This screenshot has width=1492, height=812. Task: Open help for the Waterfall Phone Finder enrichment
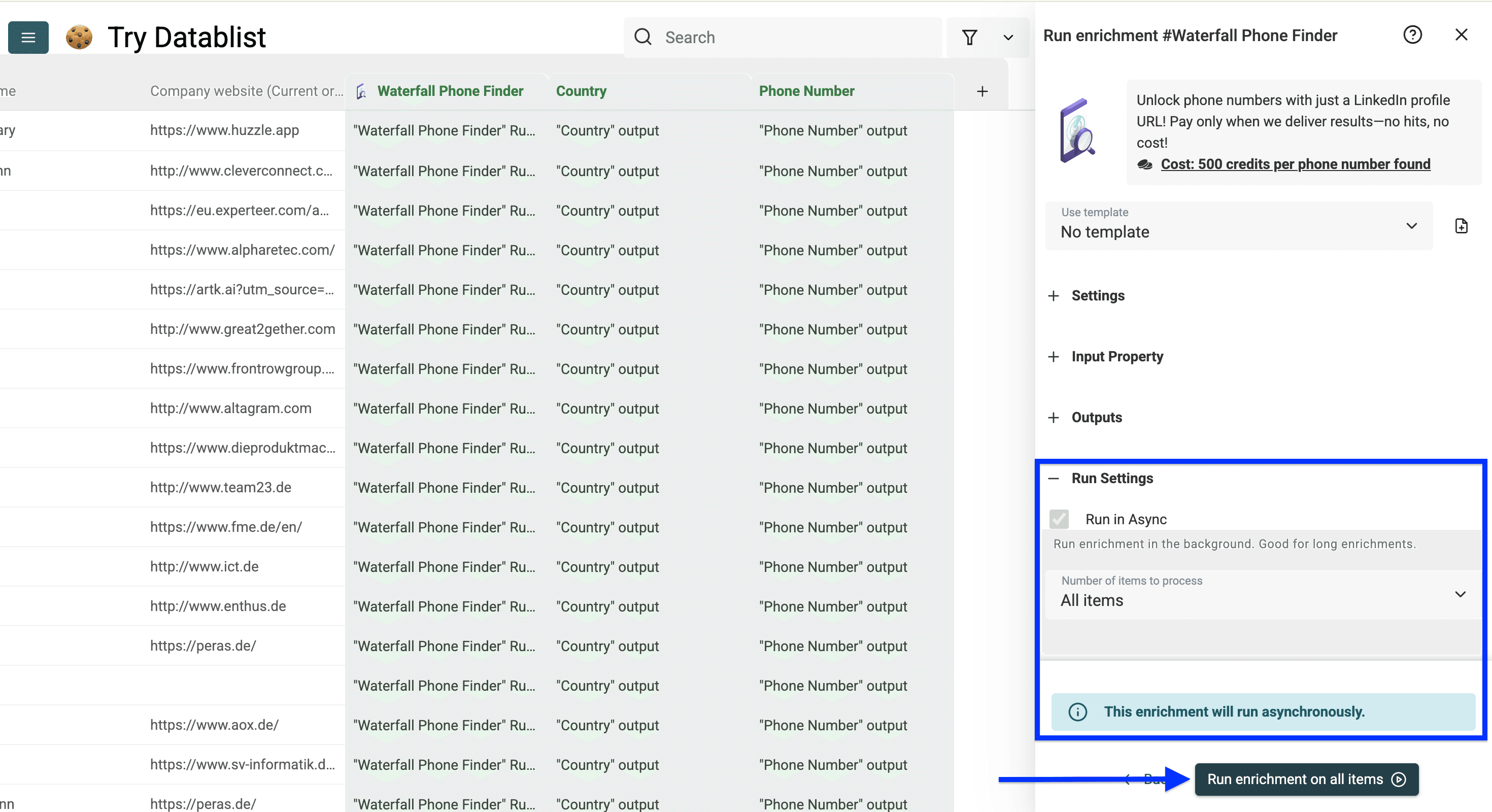click(x=1413, y=35)
